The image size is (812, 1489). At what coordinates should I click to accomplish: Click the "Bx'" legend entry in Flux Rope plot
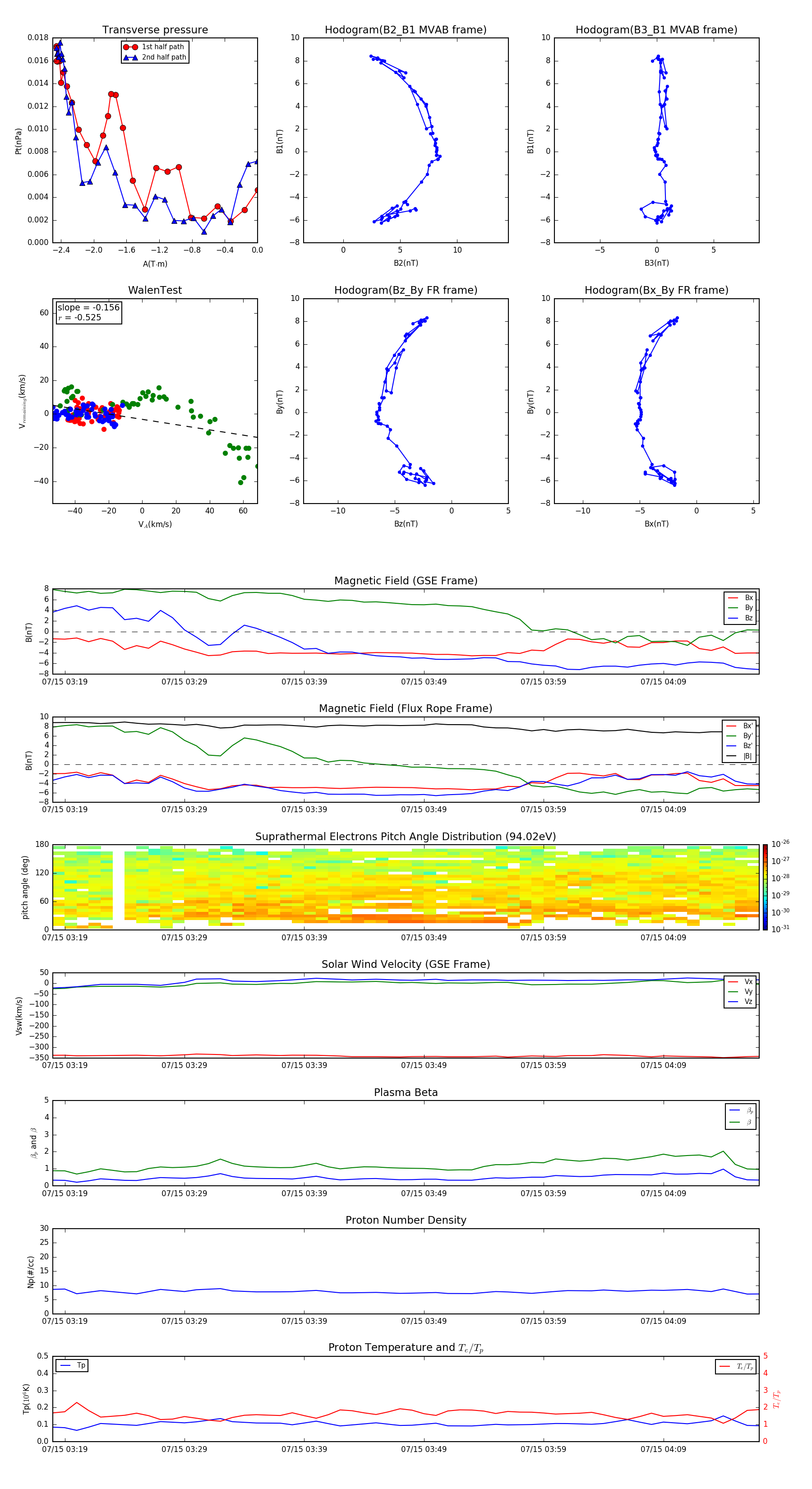[740, 726]
